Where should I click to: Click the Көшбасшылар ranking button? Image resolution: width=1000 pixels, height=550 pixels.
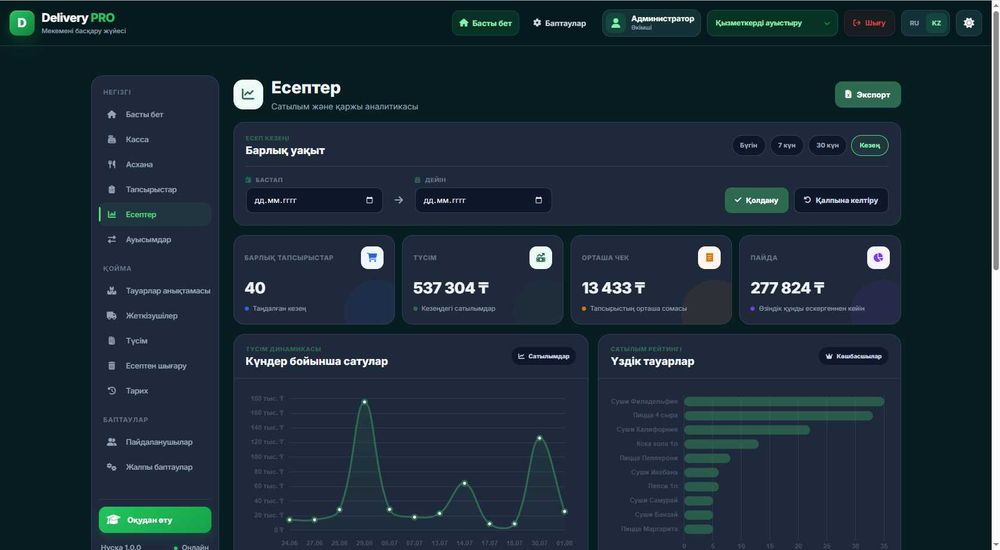[x=853, y=356]
